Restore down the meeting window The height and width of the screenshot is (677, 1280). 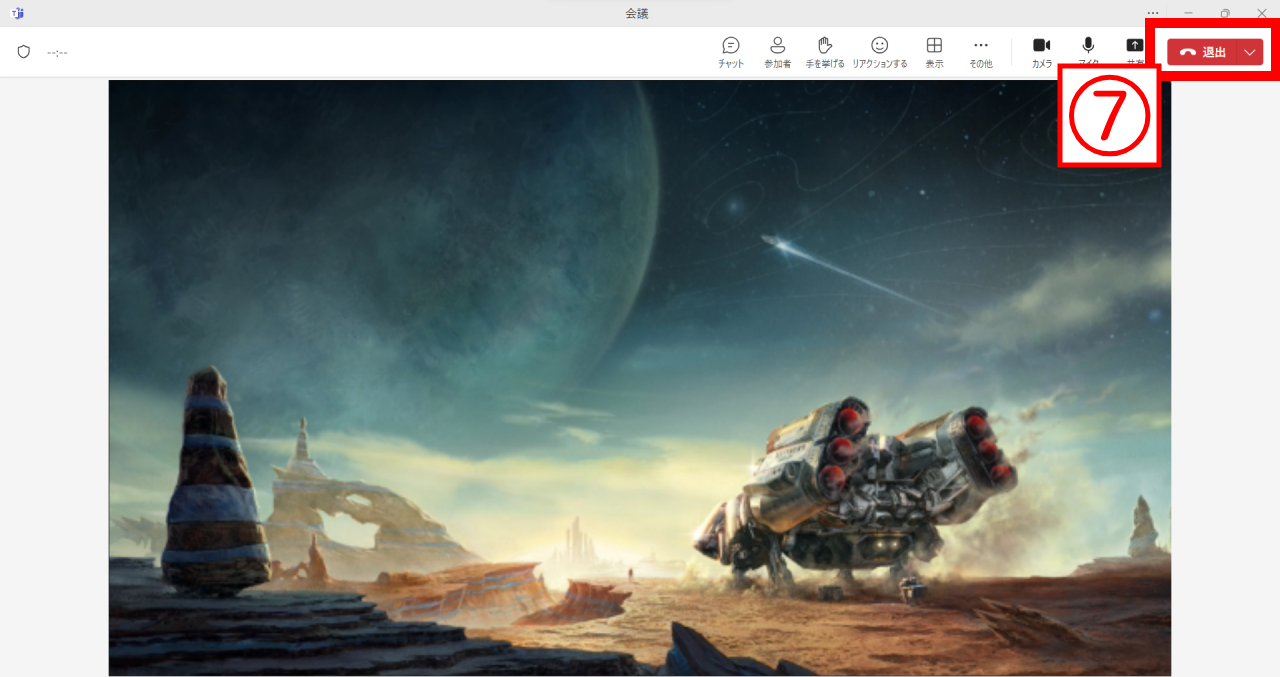[x=1225, y=13]
